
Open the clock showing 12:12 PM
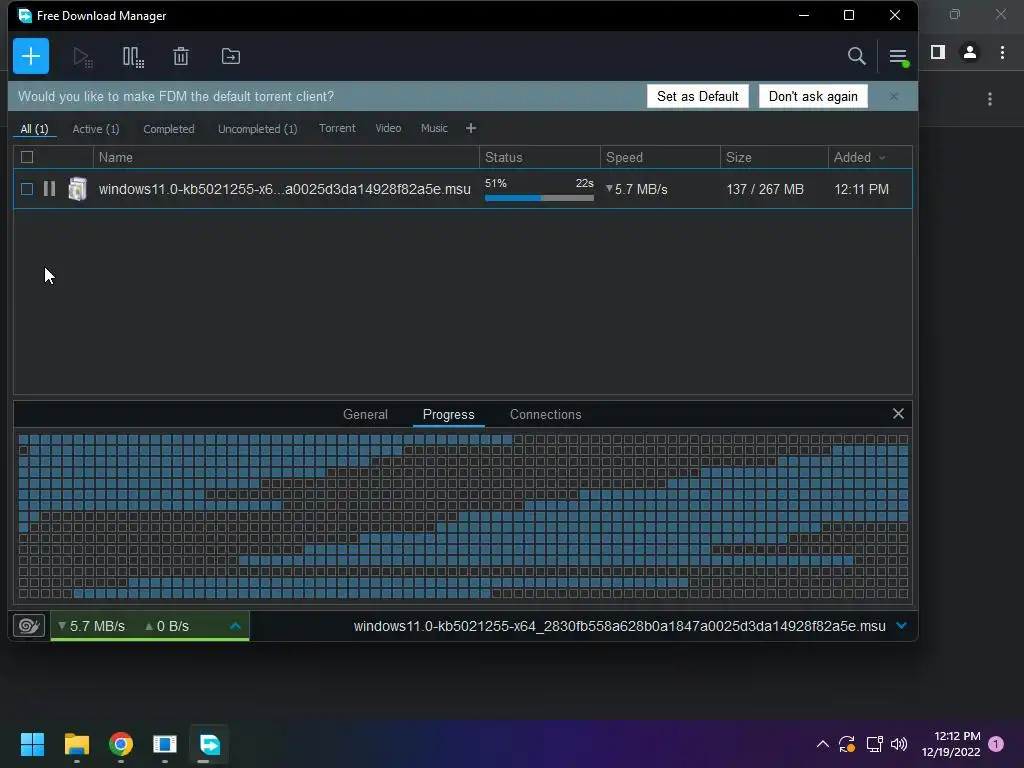[951, 744]
